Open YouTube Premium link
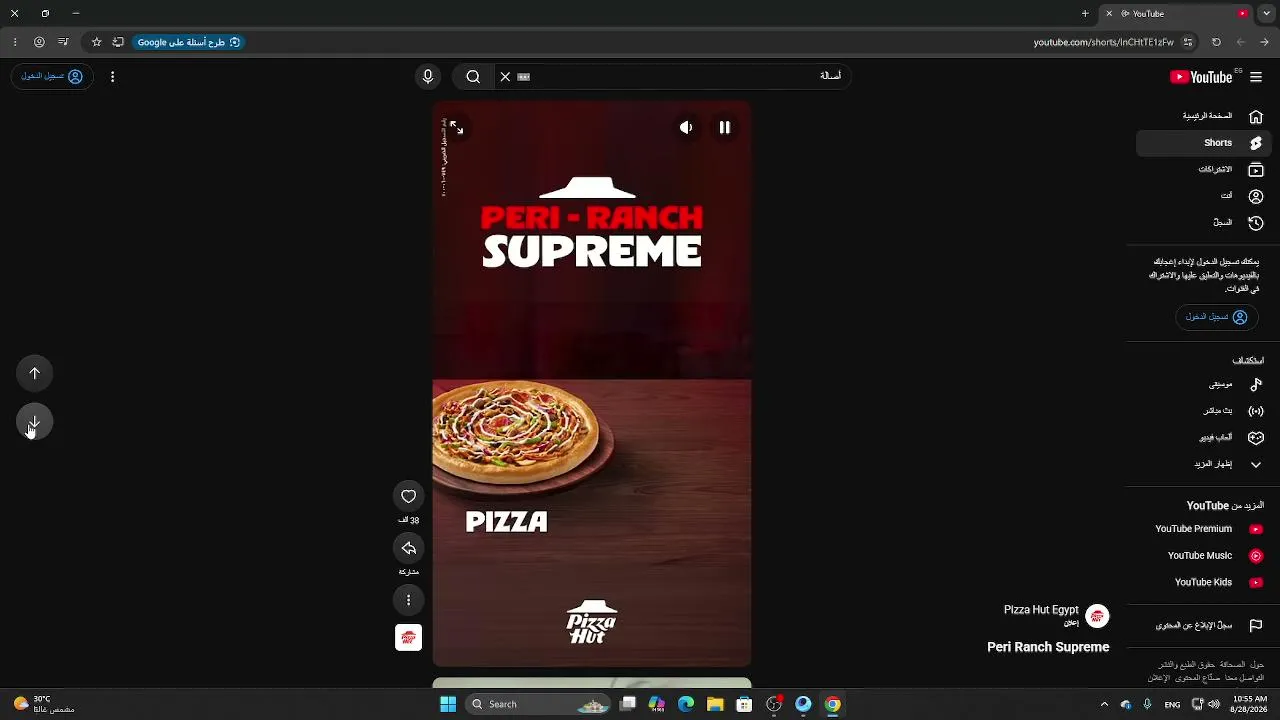 (x=1203, y=529)
